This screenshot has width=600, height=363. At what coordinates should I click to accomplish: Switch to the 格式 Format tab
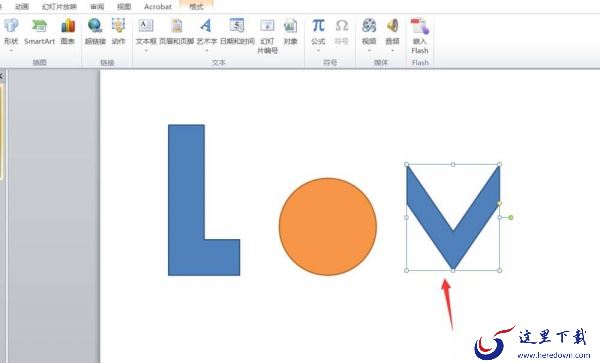pyautogui.click(x=196, y=7)
